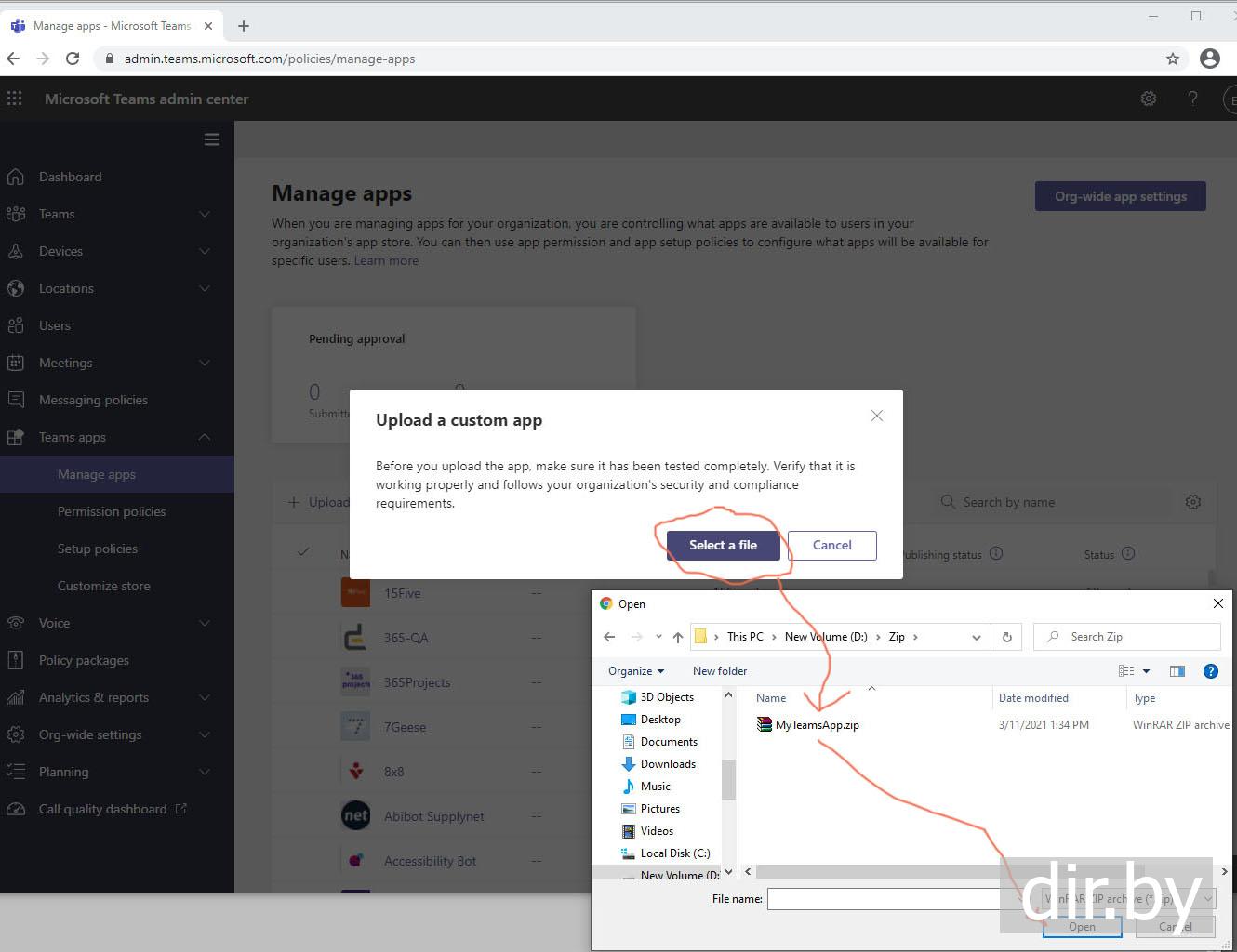This screenshot has width=1237, height=952.
Task: Show Publishing status info tooltip
Action: pos(996,553)
